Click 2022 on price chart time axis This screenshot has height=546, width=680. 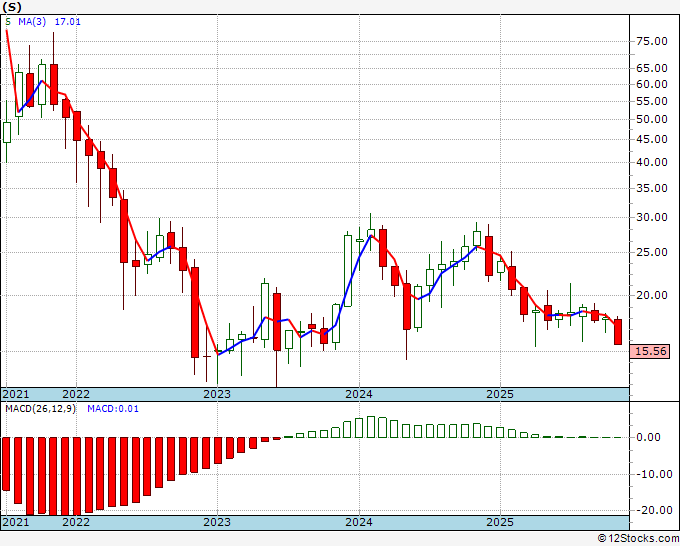76,394
